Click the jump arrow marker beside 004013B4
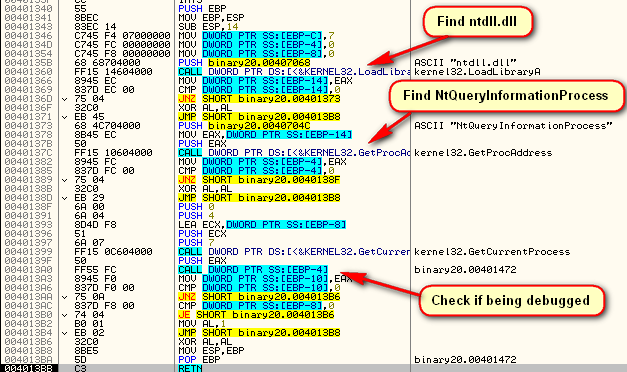 tap(65, 333)
